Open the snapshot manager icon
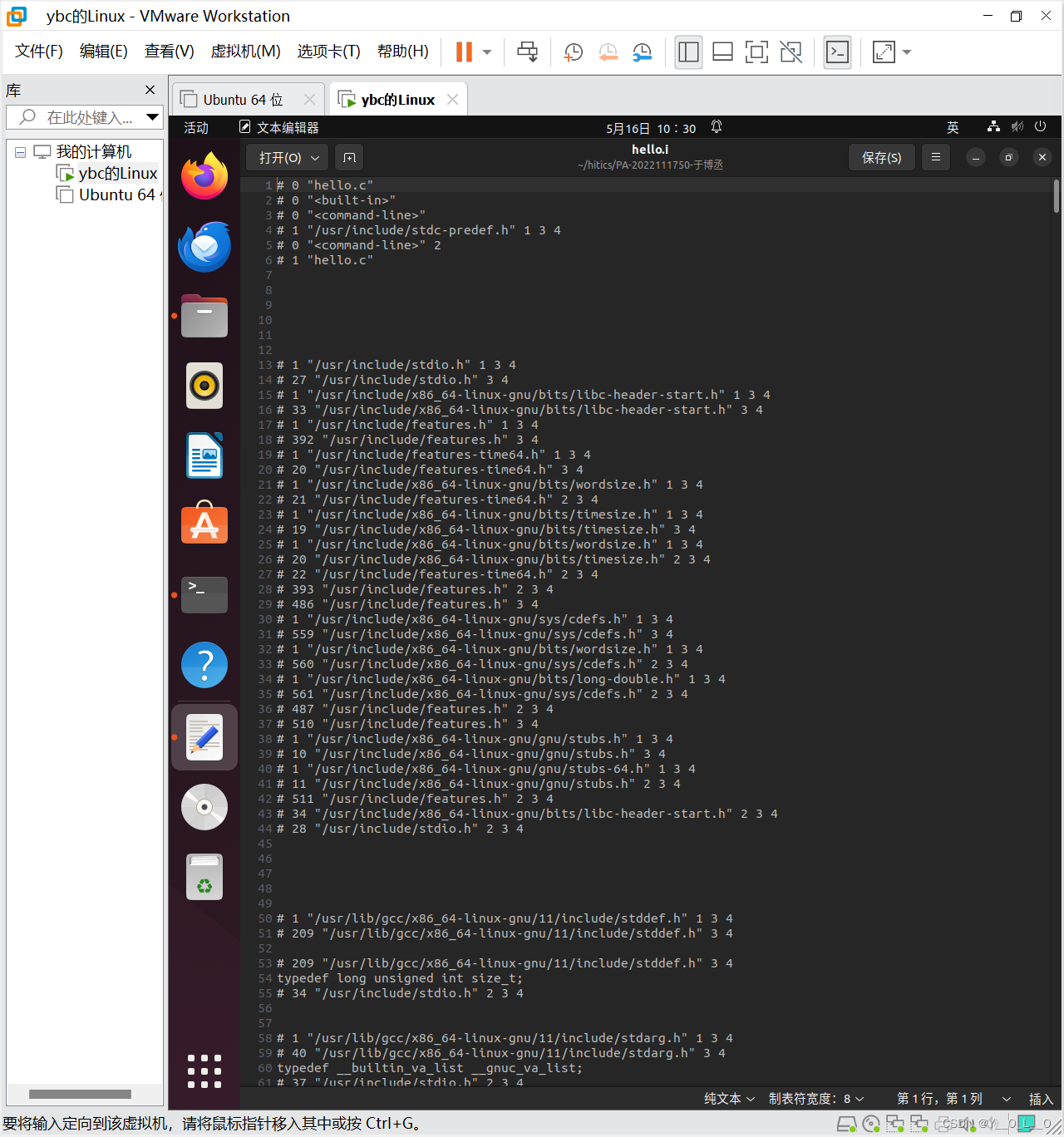Screen dimensions: 1064x1137 pyautogui.click(x=642, y=52)
